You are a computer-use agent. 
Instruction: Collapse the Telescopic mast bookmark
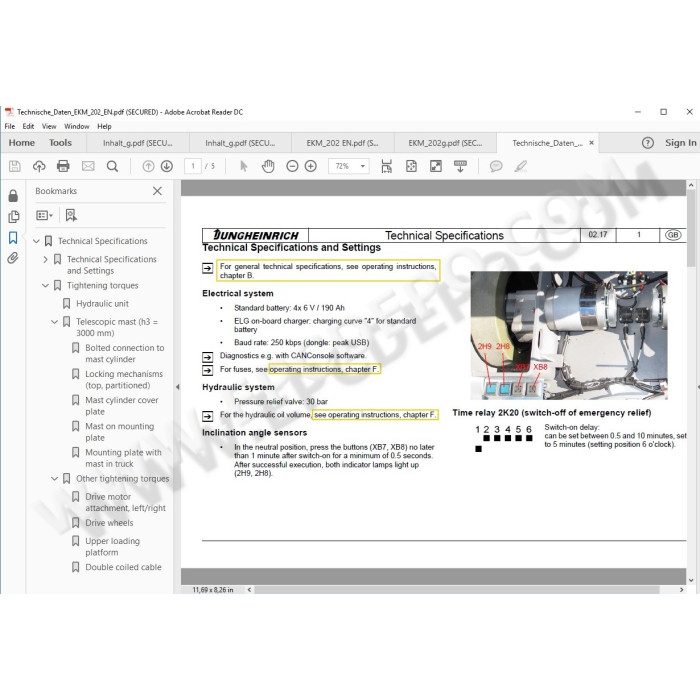(x=54, y=322)
